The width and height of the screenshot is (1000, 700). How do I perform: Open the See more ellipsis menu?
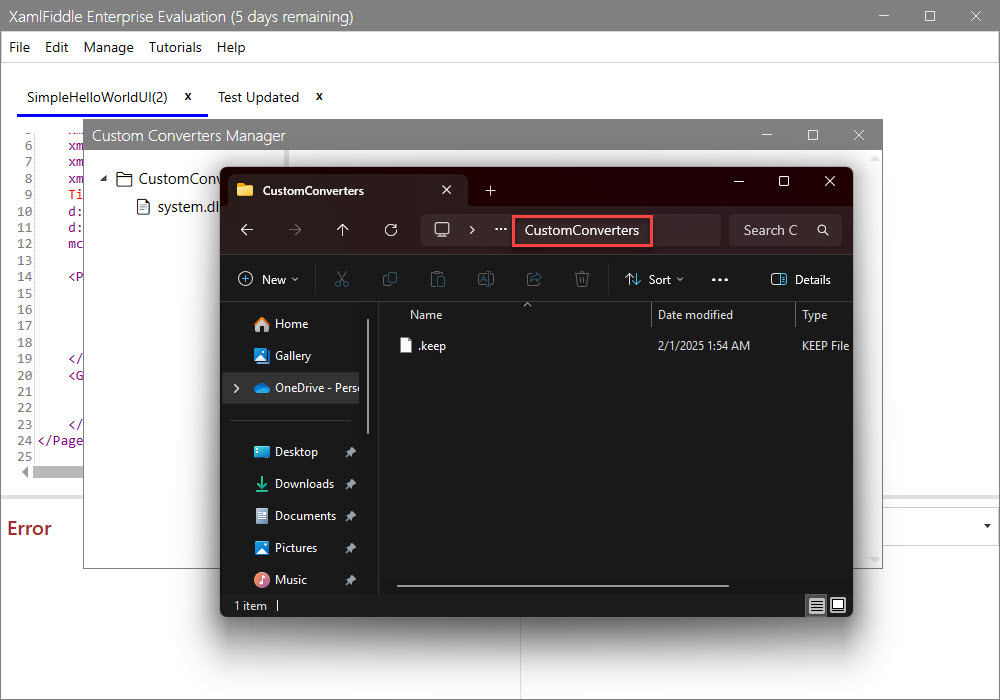click(719, 279)
